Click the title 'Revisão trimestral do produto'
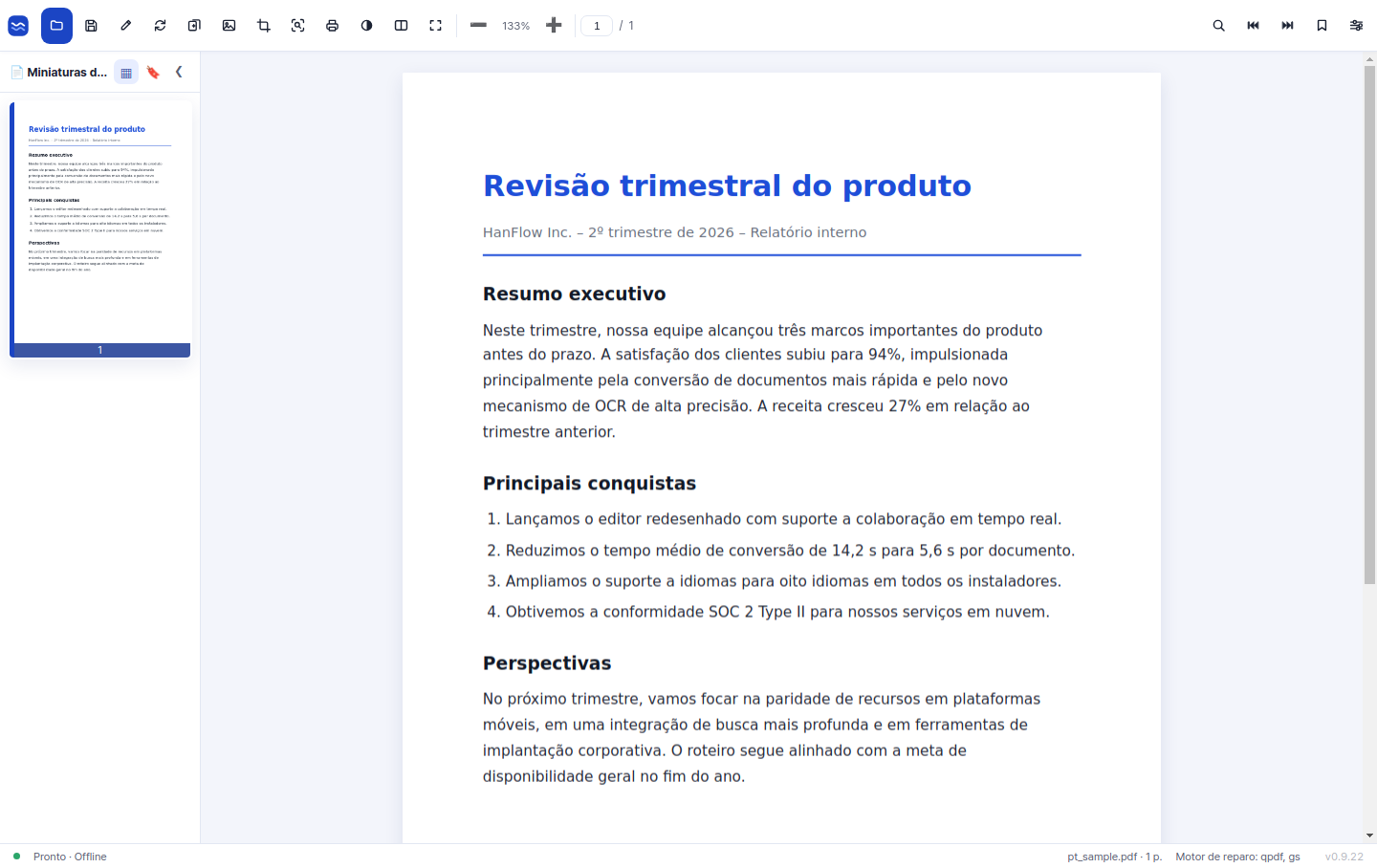 coord(727,185)
